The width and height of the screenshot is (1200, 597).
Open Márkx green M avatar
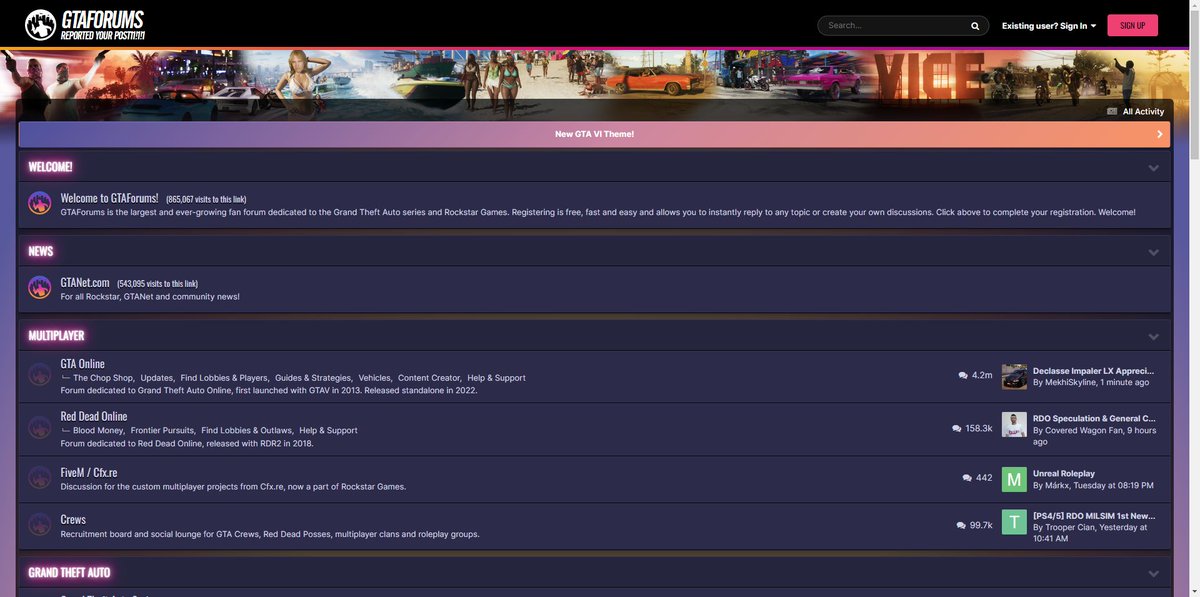1014,479
